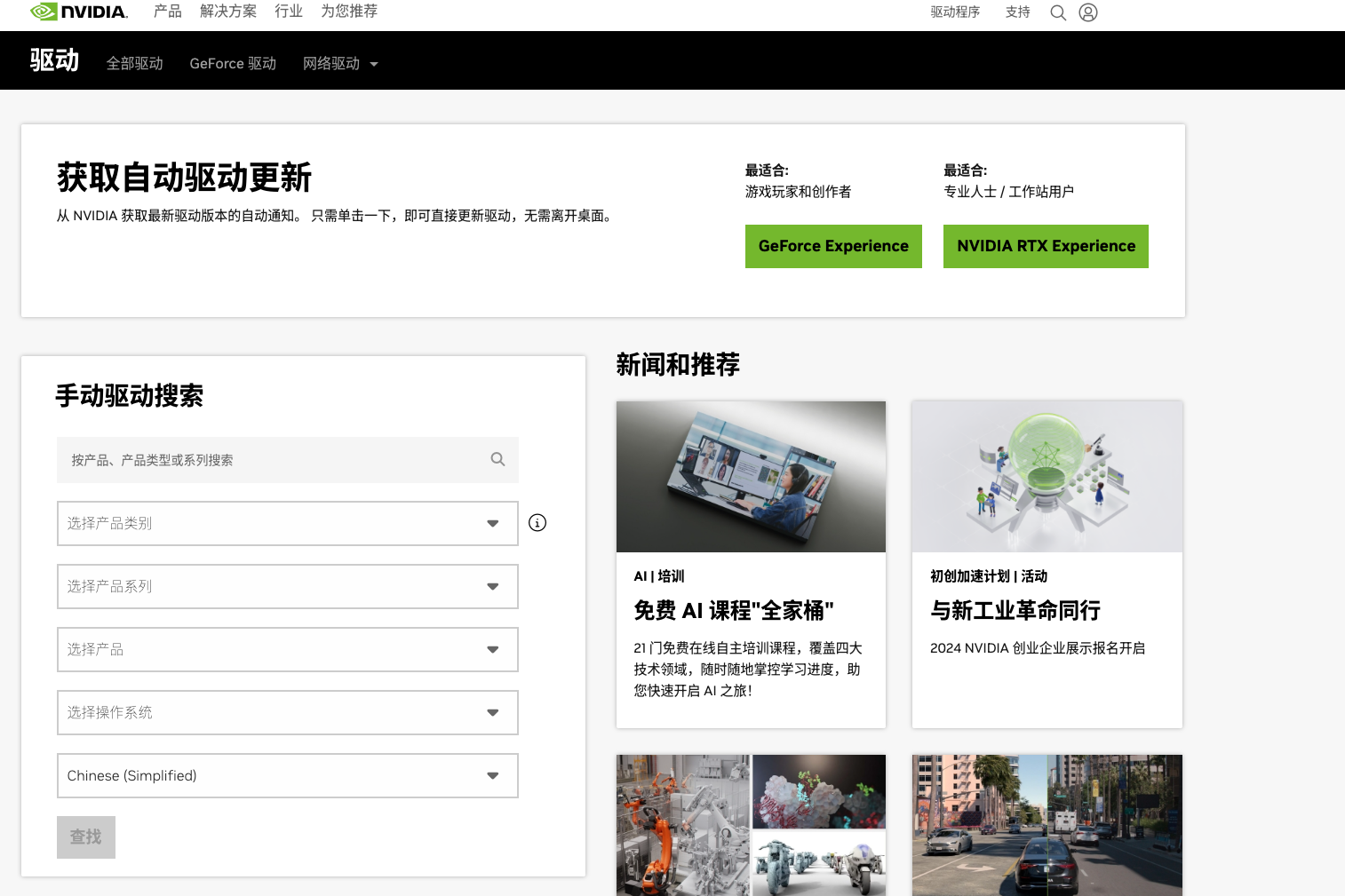Click the user account profile icon
The height and width of the screenshot is (896, 1345).
(x=1087, y=12)
